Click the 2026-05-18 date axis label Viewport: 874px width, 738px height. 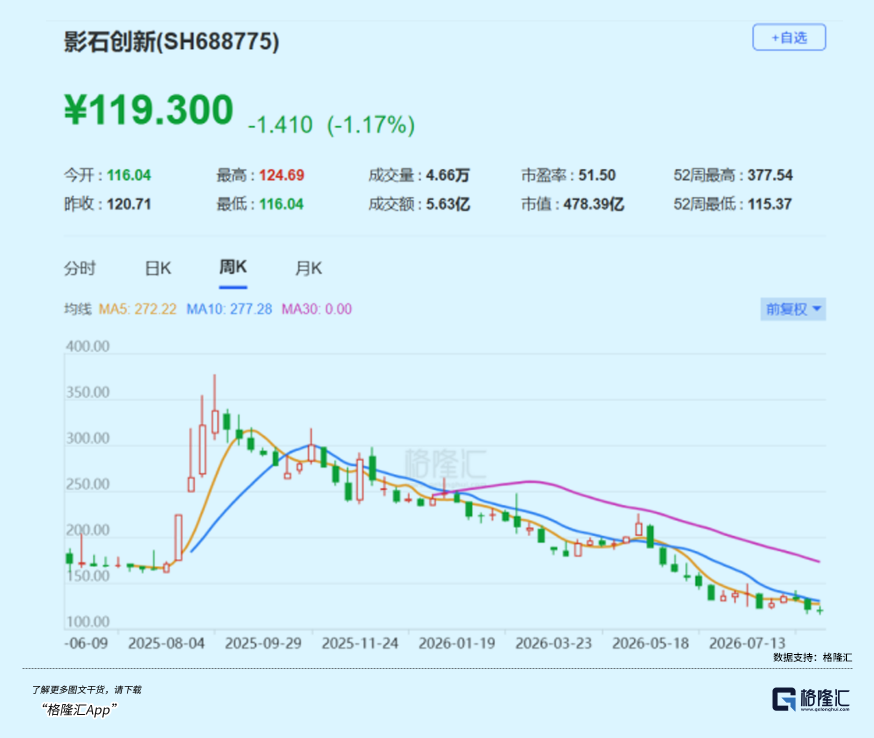tap(650, 643)
